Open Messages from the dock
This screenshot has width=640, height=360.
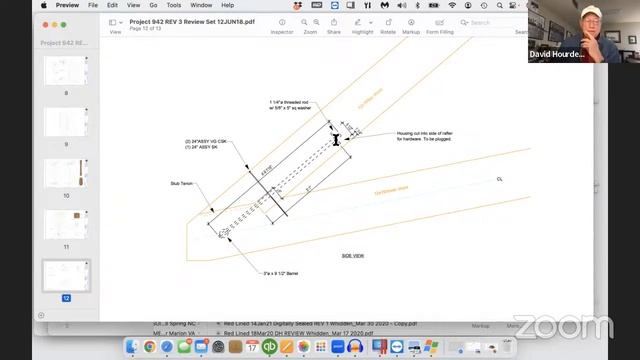(184, 347)
